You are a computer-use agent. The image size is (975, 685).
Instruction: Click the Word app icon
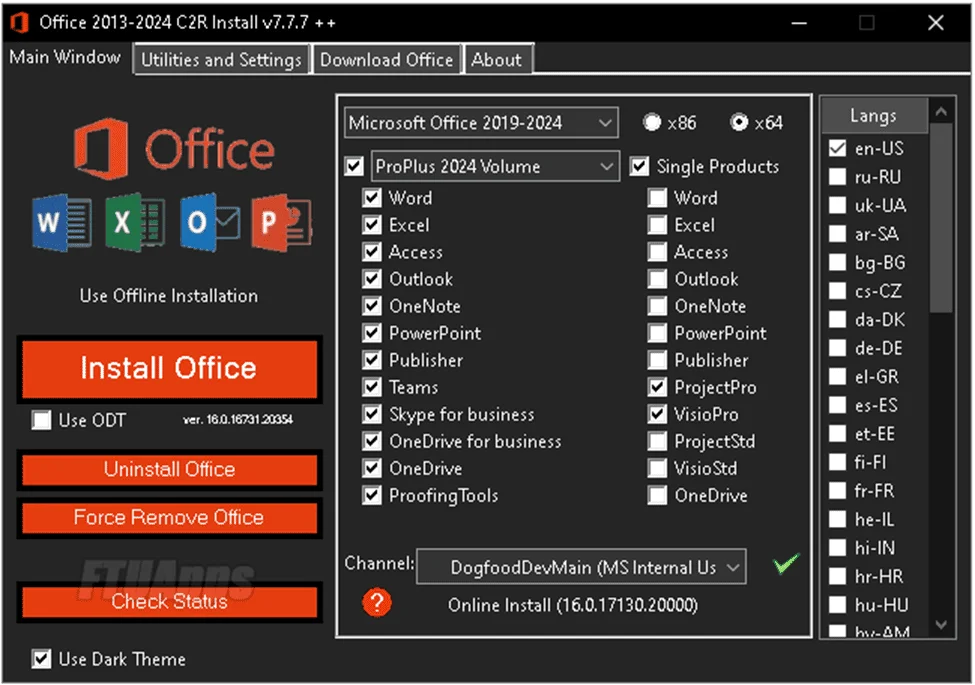[62, 222]
